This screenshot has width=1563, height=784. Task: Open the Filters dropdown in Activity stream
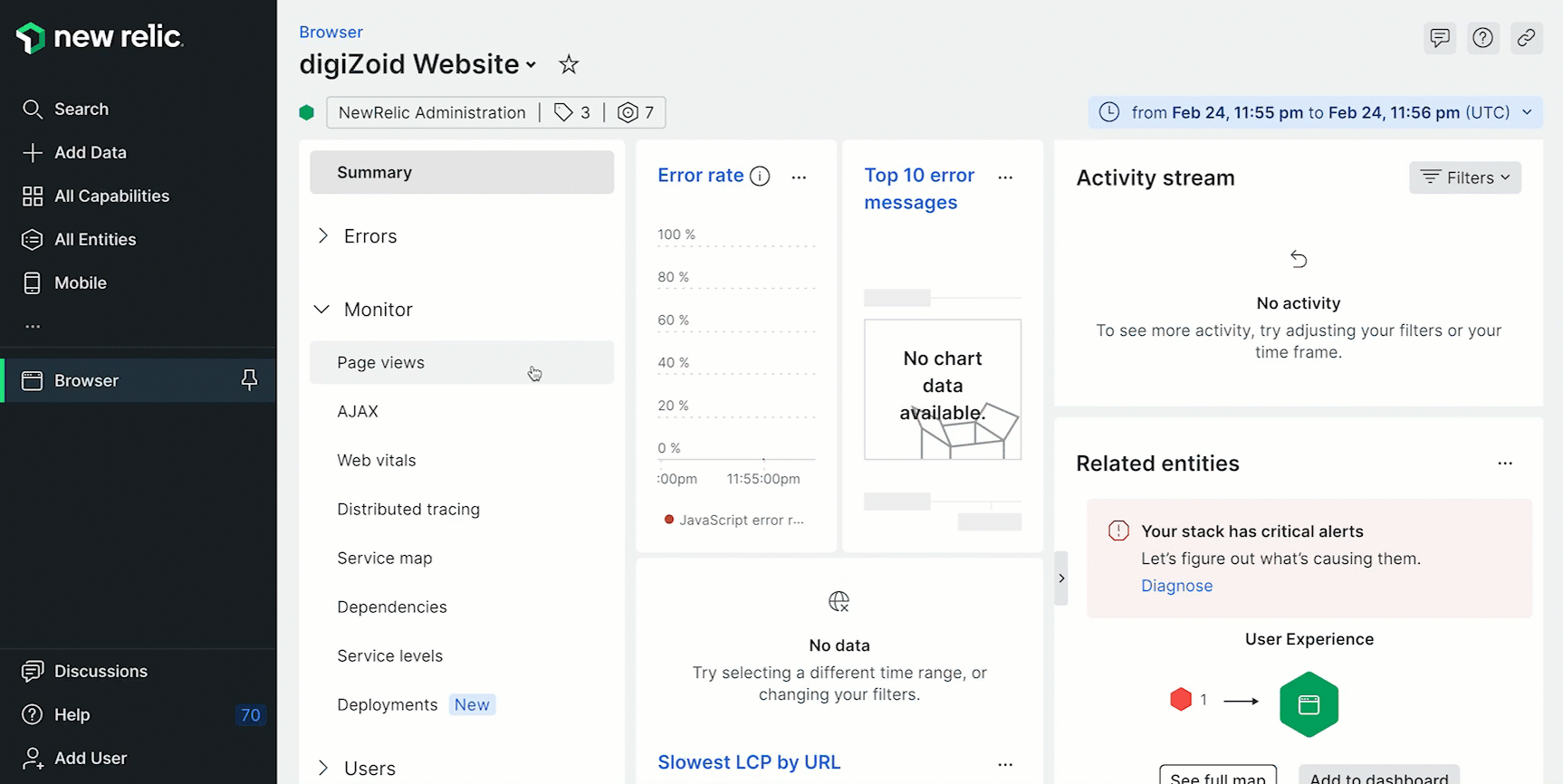tap(1464, 177)
